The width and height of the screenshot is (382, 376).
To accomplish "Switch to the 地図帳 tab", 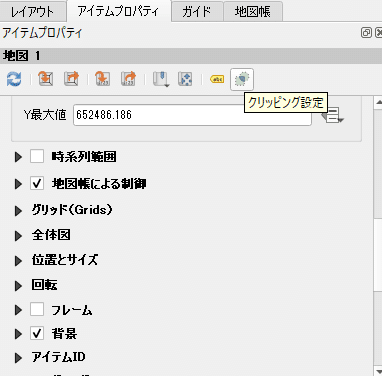I will click(253, 12).
